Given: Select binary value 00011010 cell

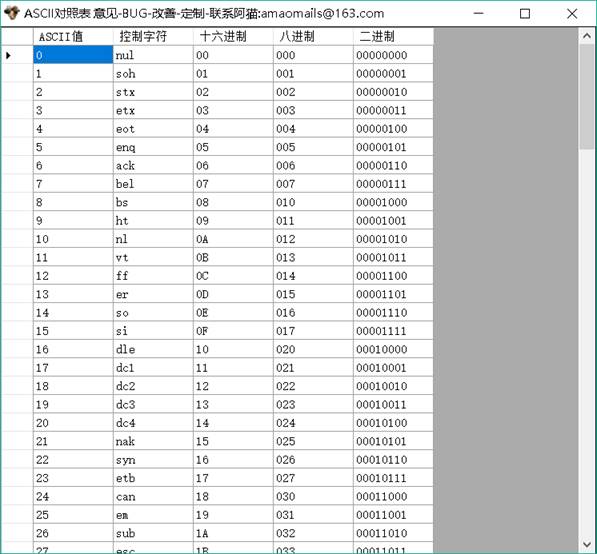Looking at the screenshot, I should coord(393,533).
